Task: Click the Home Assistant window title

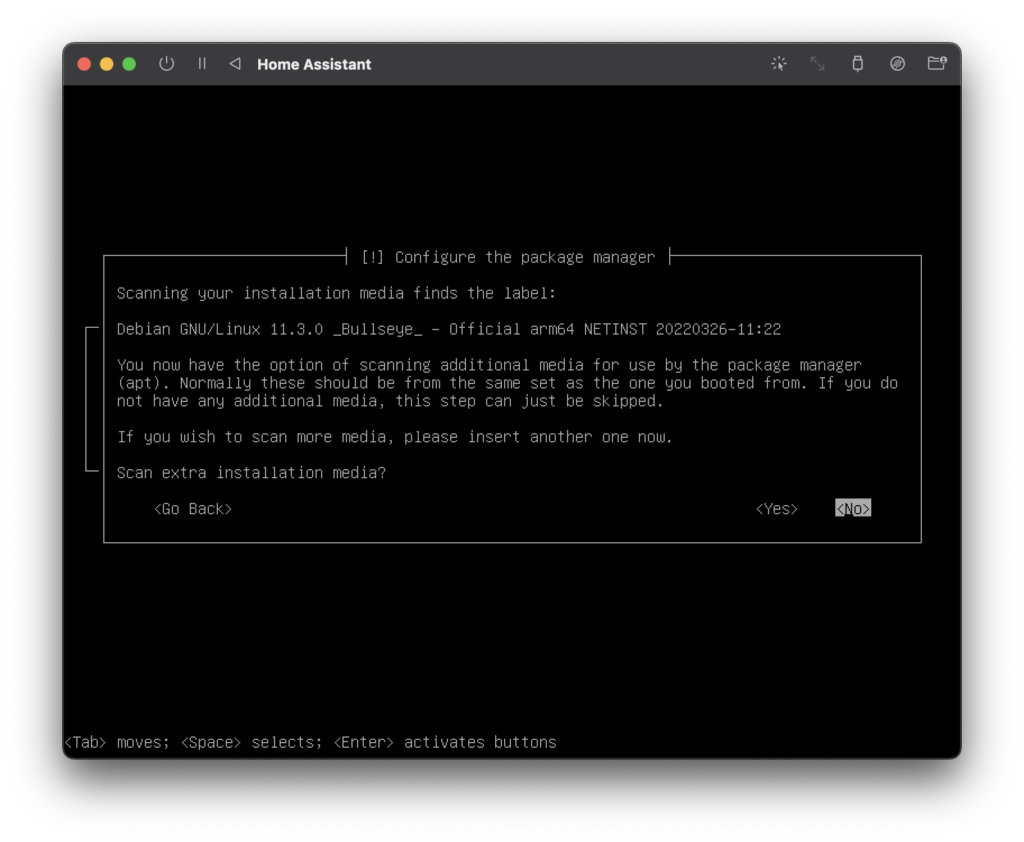Action: pos(314,64)
